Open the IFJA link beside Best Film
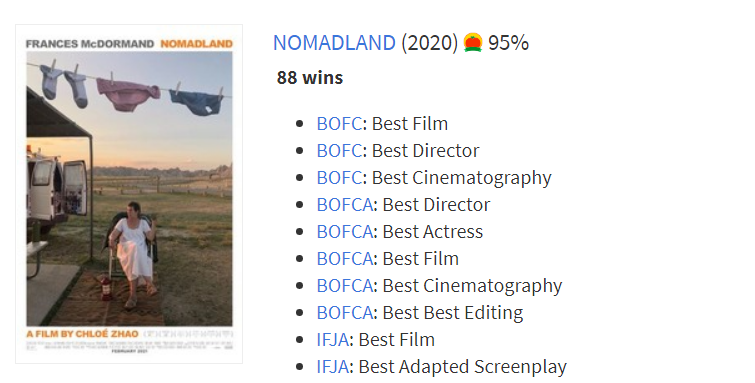The width and height of the screenshot is (755, 383). [332, 340]
